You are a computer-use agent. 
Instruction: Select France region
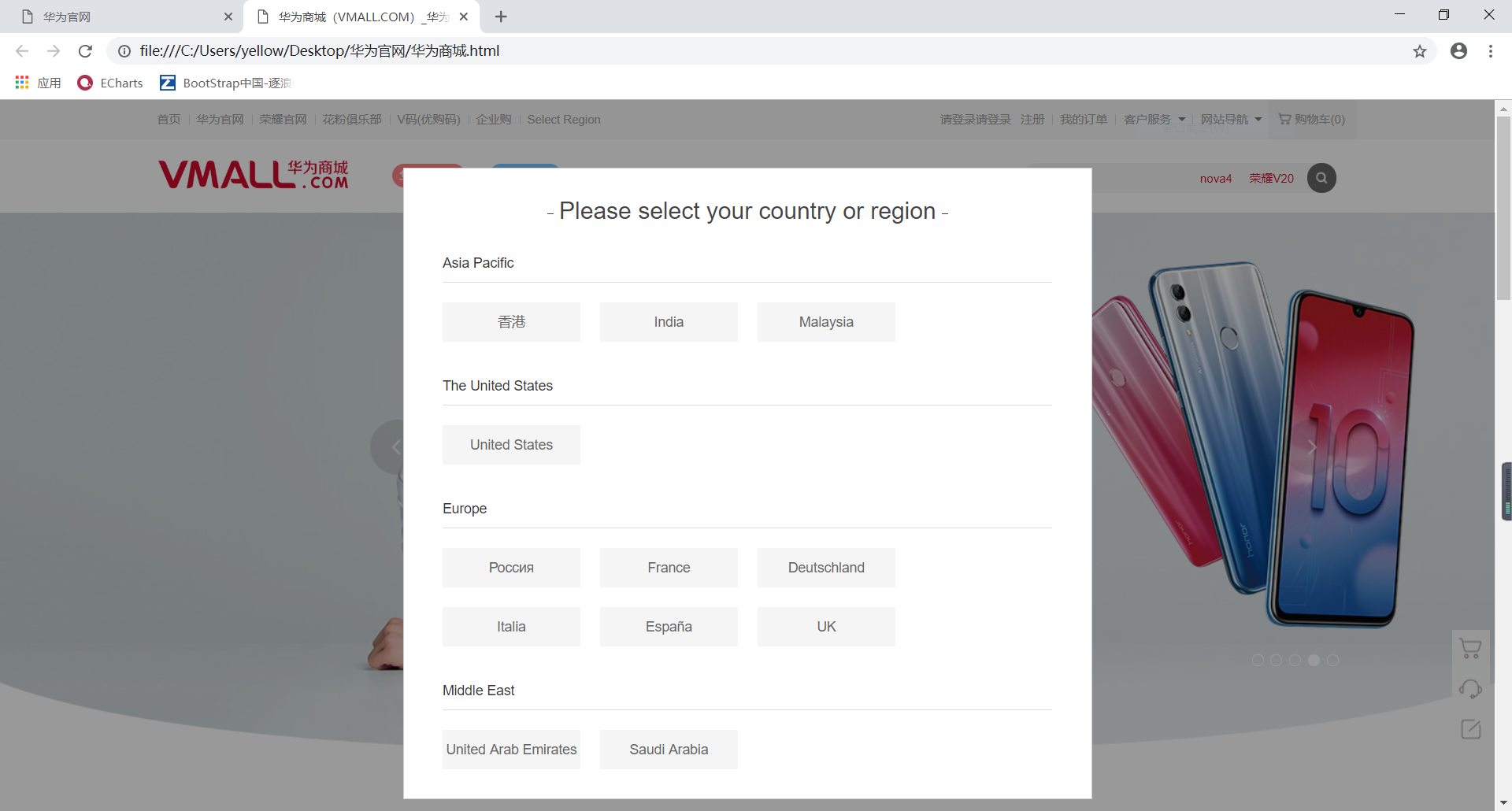[669, 568]
